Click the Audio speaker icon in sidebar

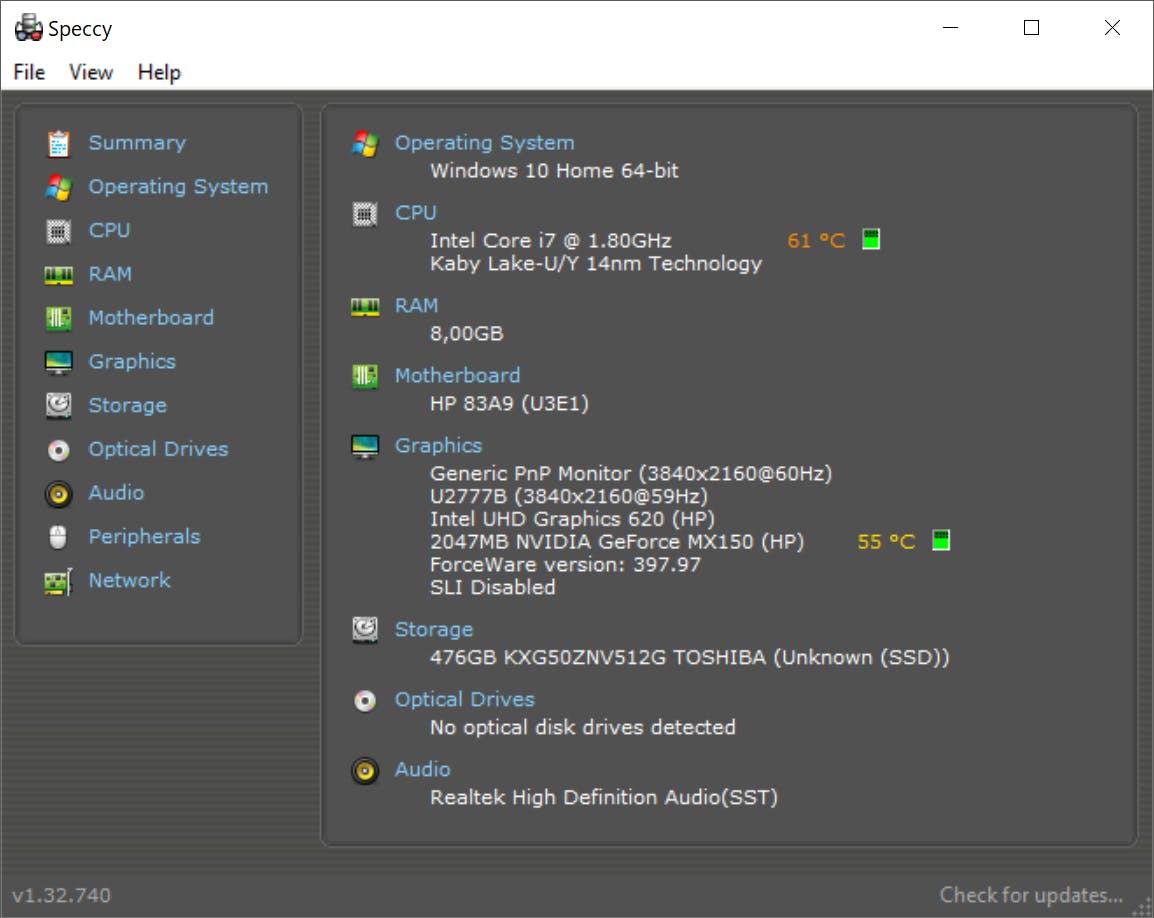click(x=59, y=493)
